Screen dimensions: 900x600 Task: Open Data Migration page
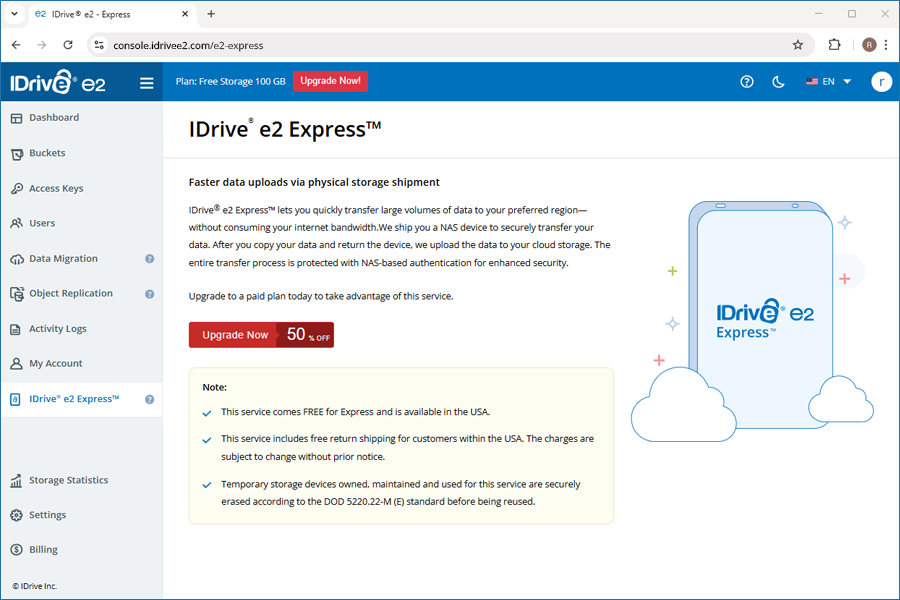coord(82,259)
